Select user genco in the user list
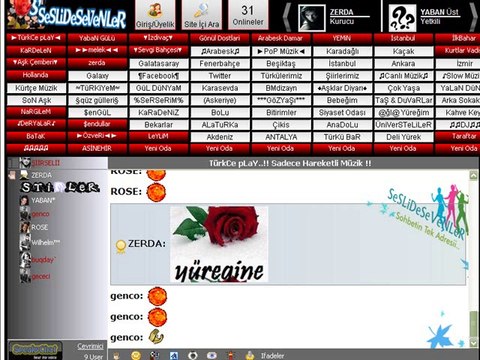Image resolution: width=480 pixels, height=360 pixels. [x=40, y=214]
